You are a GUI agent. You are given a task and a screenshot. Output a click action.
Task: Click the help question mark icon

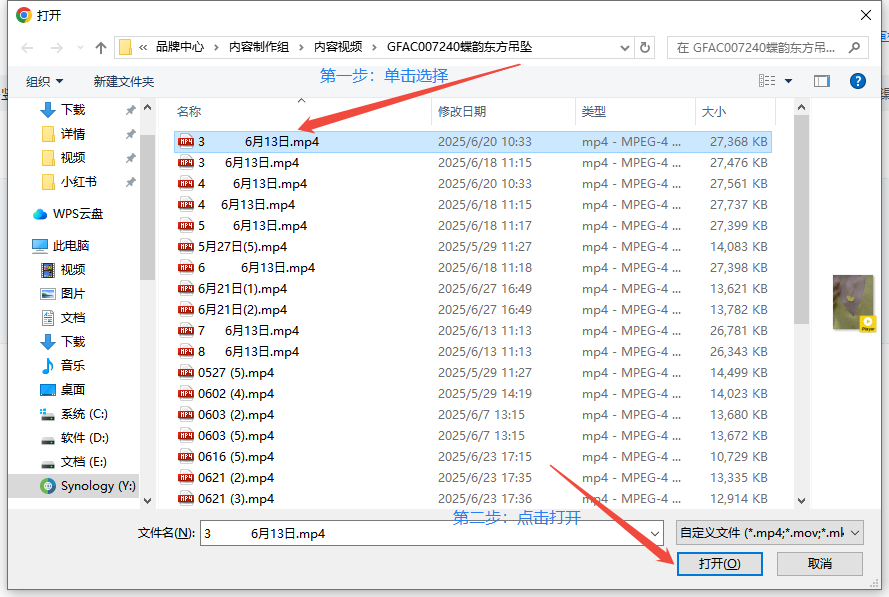coord(857,81)
